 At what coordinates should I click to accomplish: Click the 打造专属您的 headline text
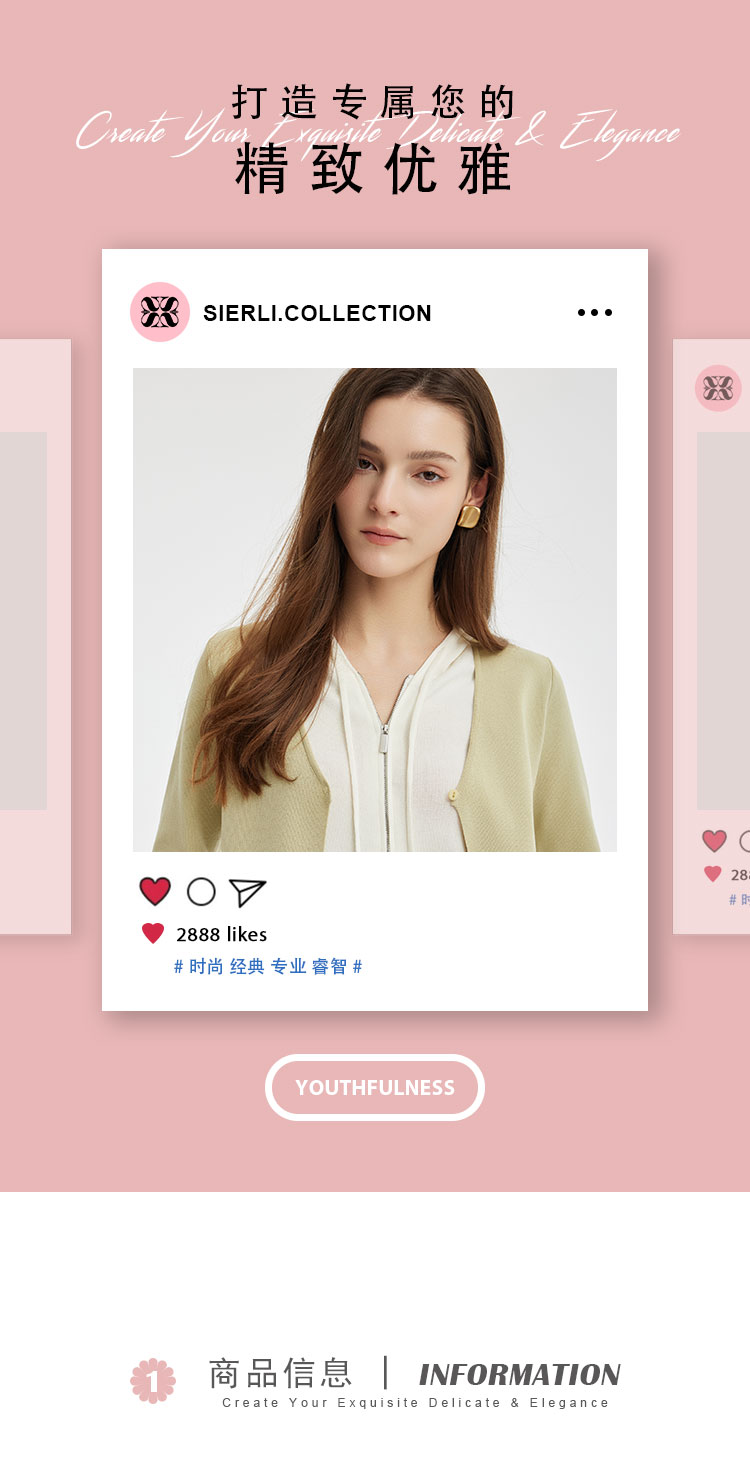click(x=374, y=102)
